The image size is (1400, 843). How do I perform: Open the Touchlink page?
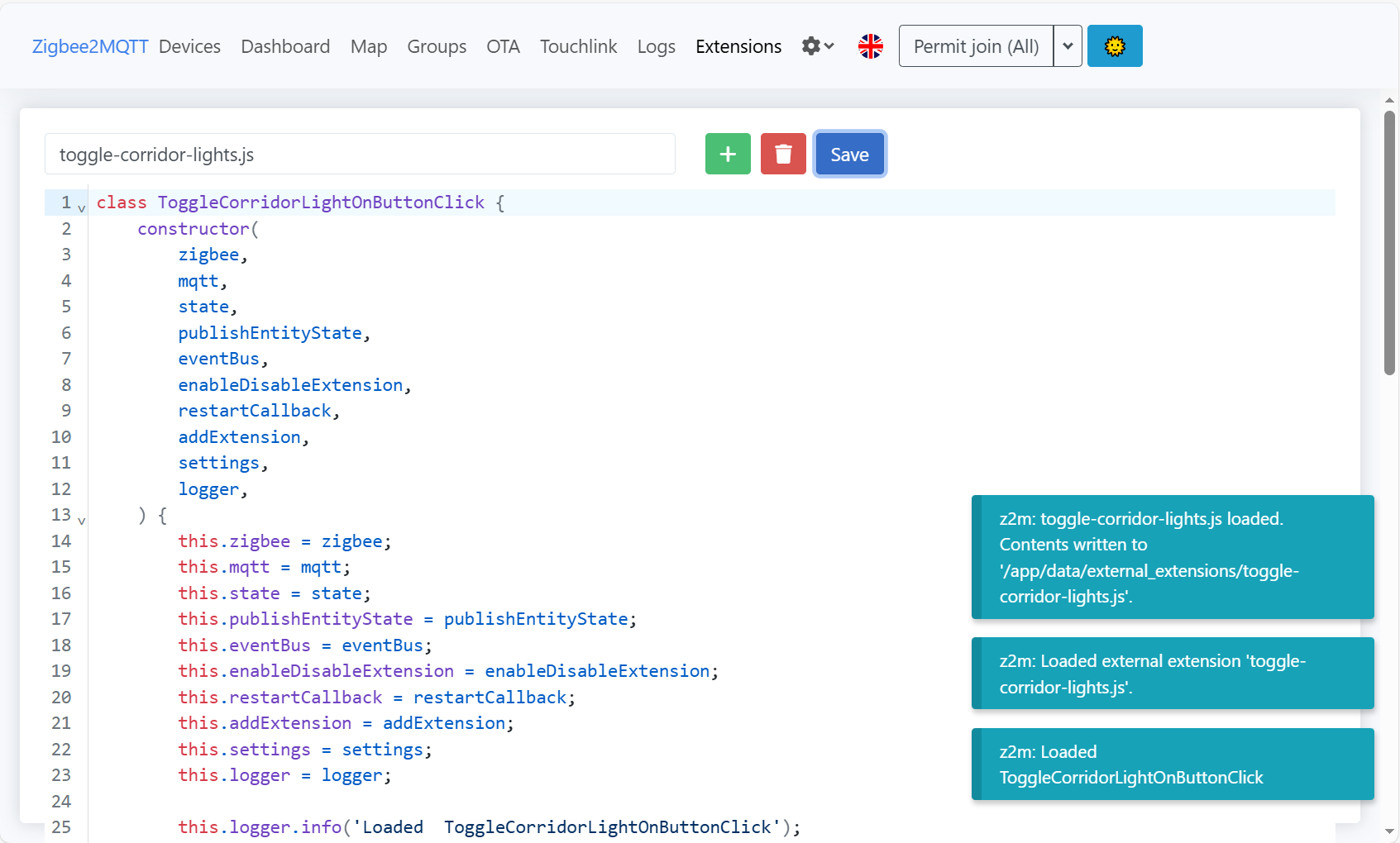click(x=578, y=46)
